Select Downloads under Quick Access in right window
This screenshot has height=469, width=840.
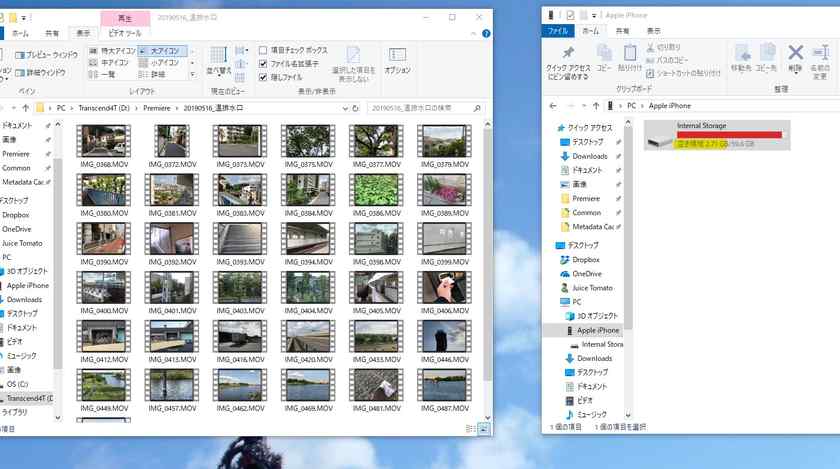[589, 157]
